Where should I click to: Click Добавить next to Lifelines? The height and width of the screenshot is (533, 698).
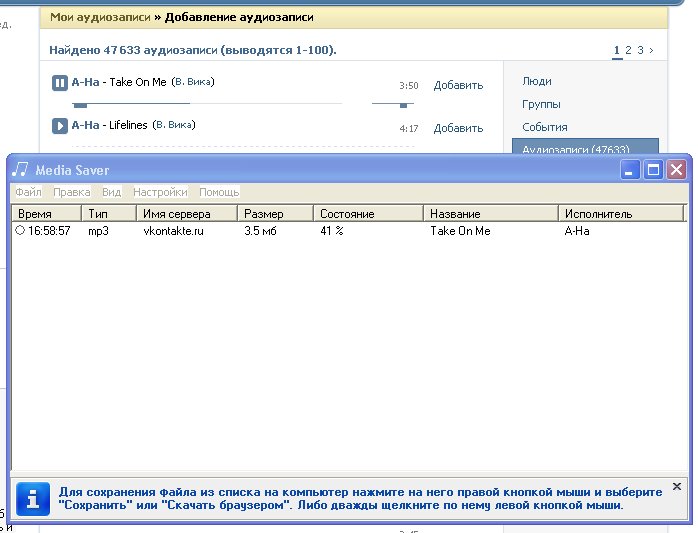pos(458,129)
